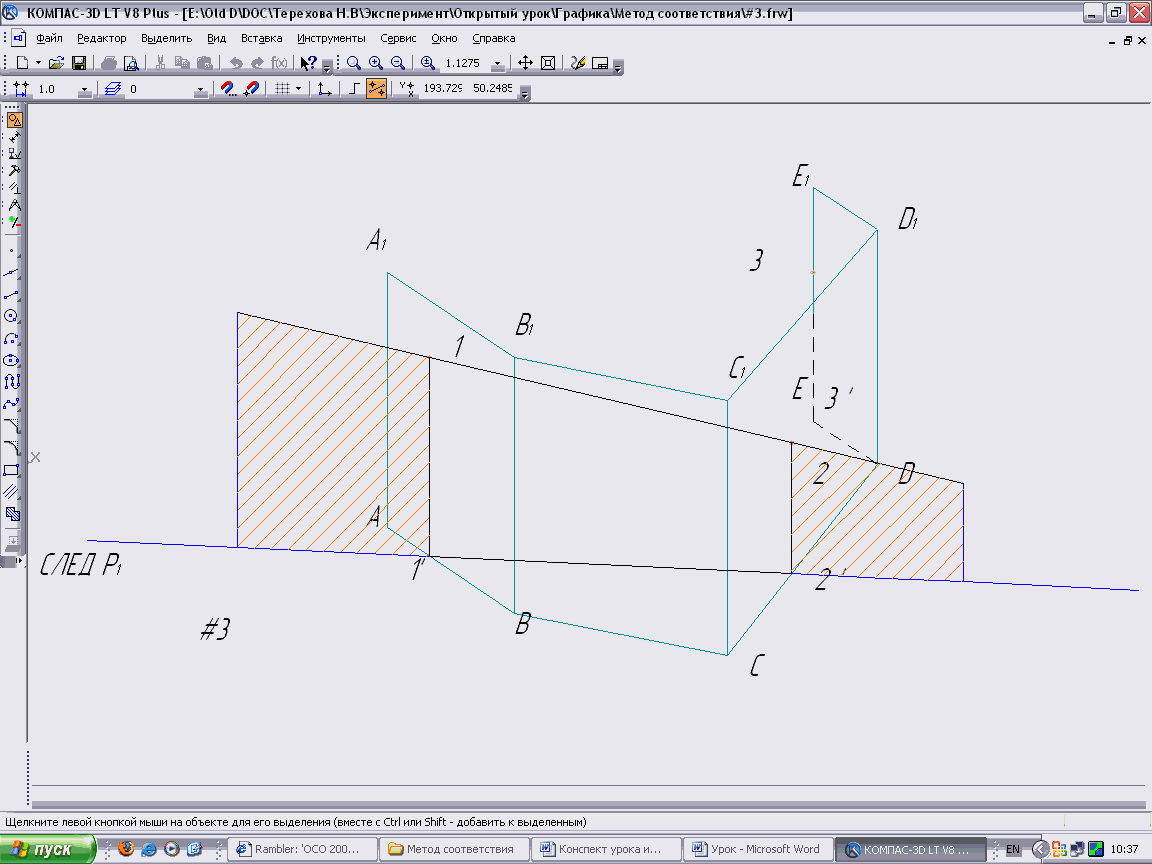Click the пуск Start button
1152x864 pixels.
[x=48, y=849]
